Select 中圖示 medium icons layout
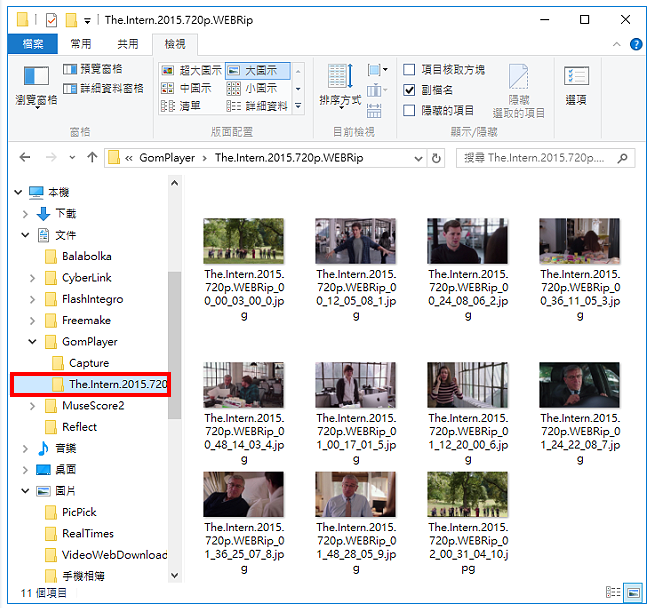Viewport: 654px width, 608px height. 186,88
